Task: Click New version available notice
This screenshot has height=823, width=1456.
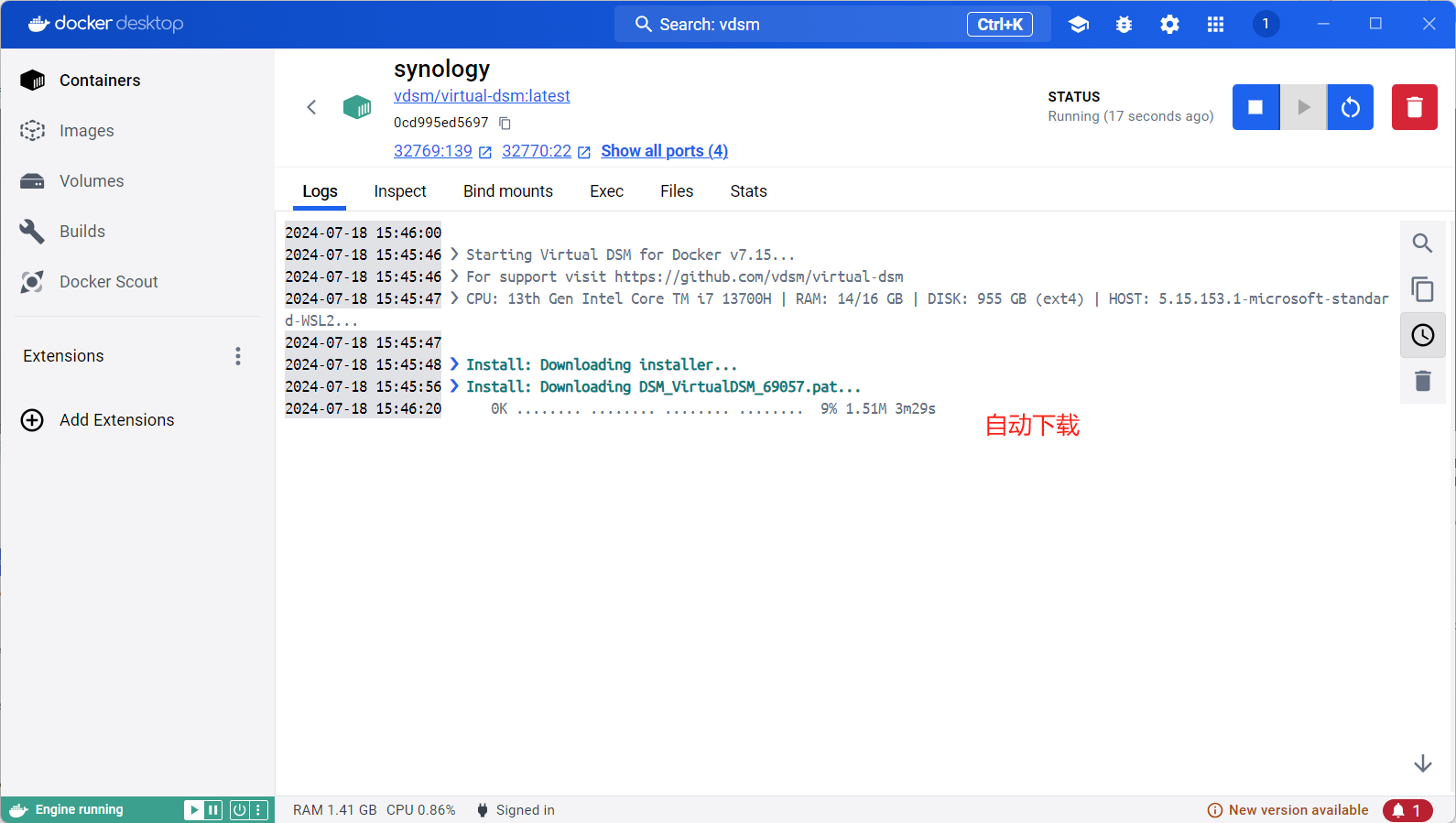Action: click(1288, 810)
